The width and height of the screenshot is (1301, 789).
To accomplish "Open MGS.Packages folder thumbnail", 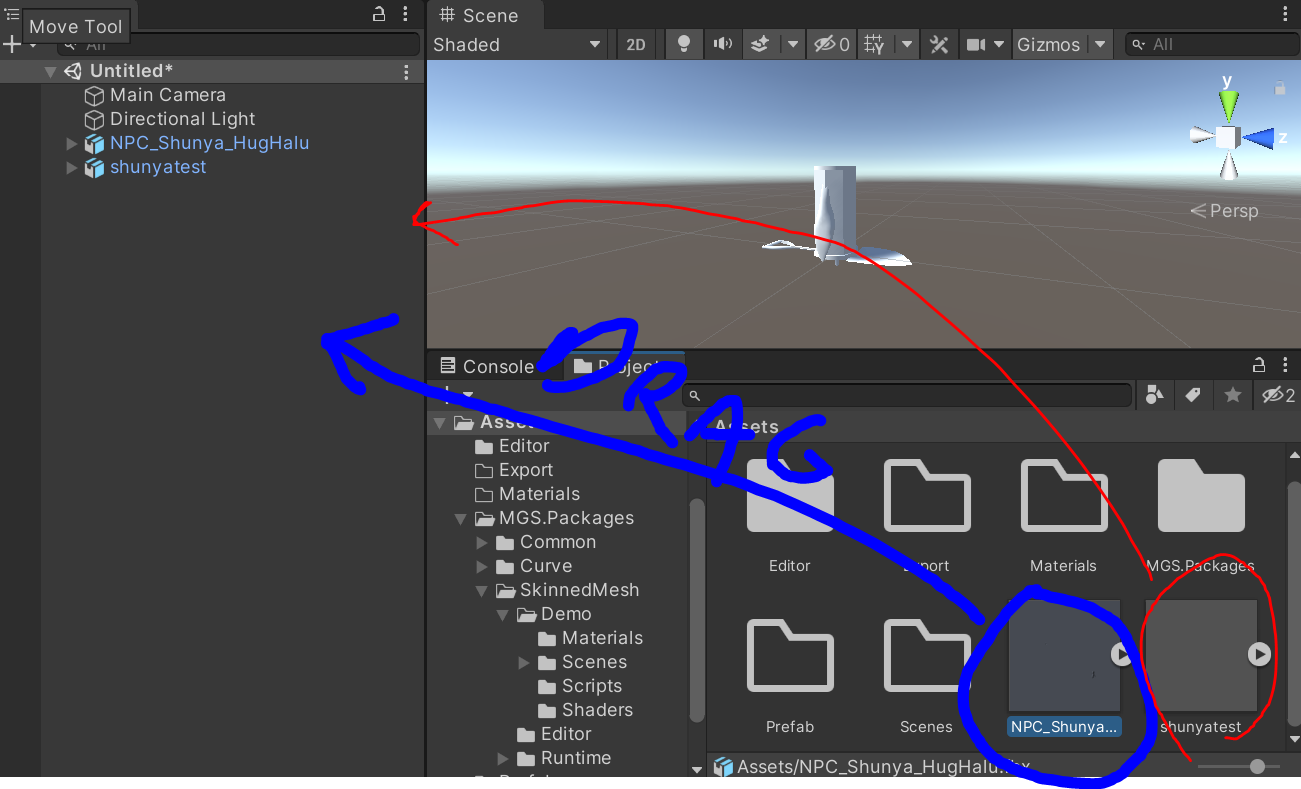I will [1201, 496].
